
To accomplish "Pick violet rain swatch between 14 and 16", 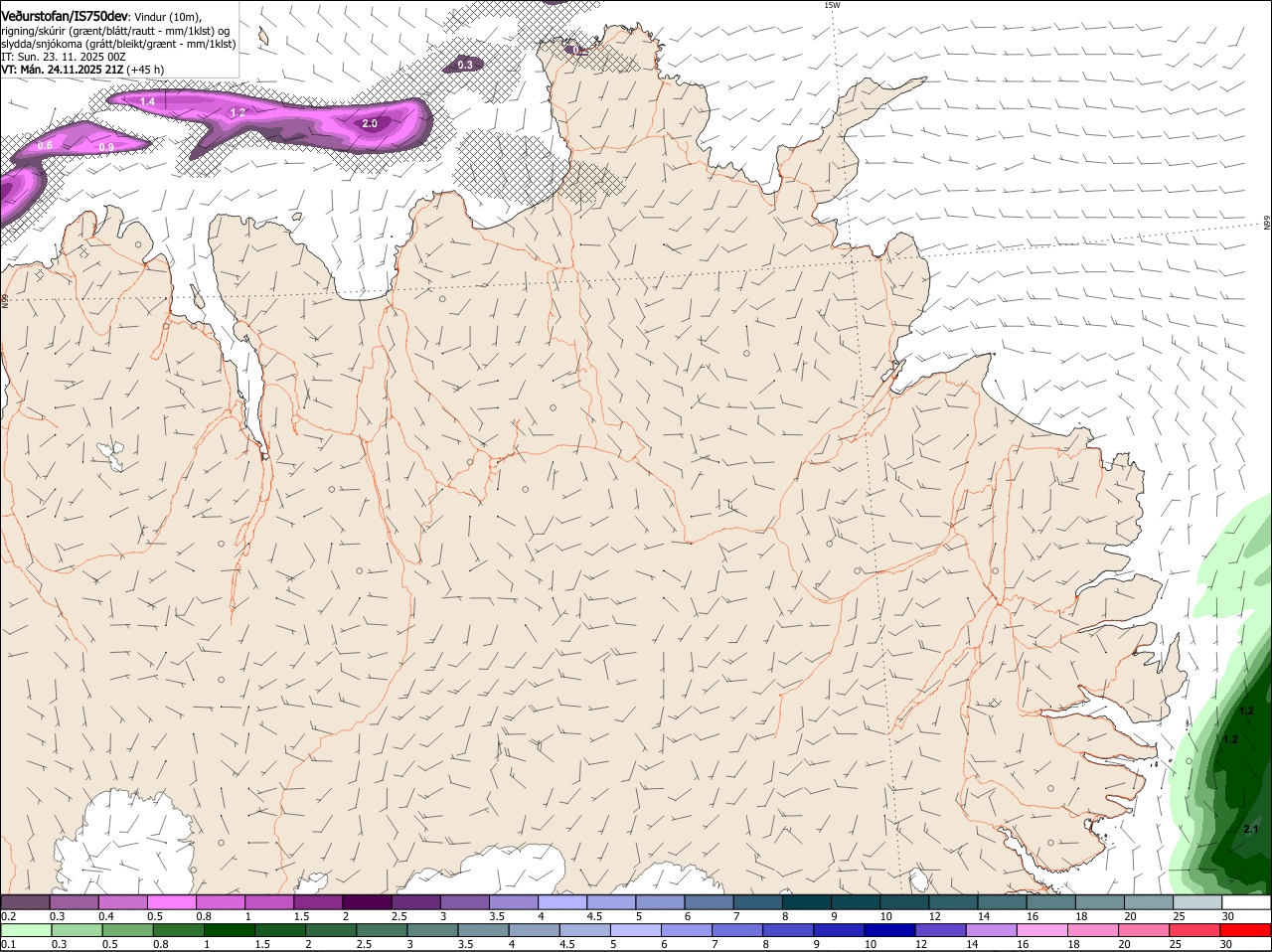I will (993, 930).
